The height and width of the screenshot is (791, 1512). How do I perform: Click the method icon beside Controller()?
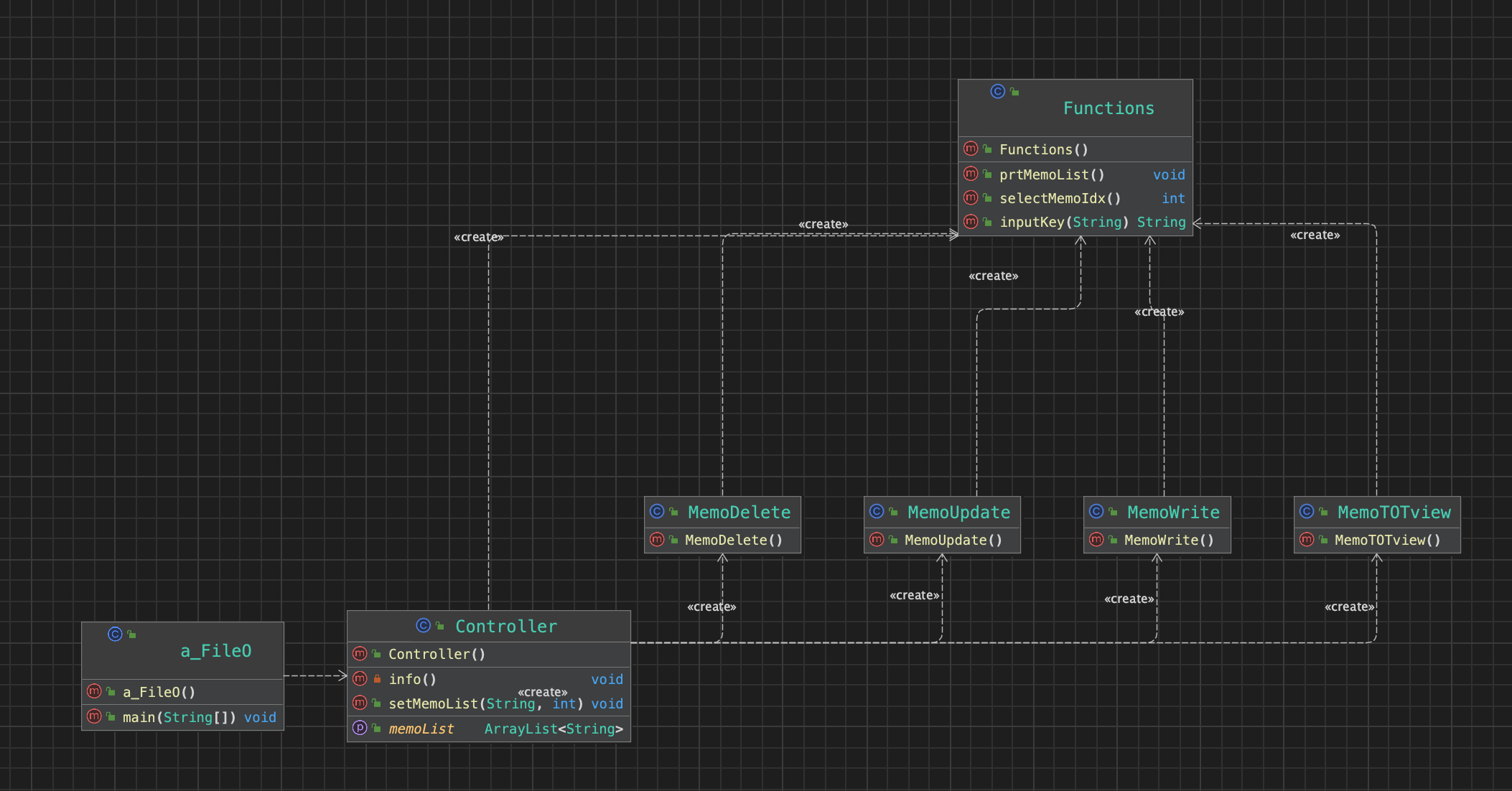[x=360, y=653]
